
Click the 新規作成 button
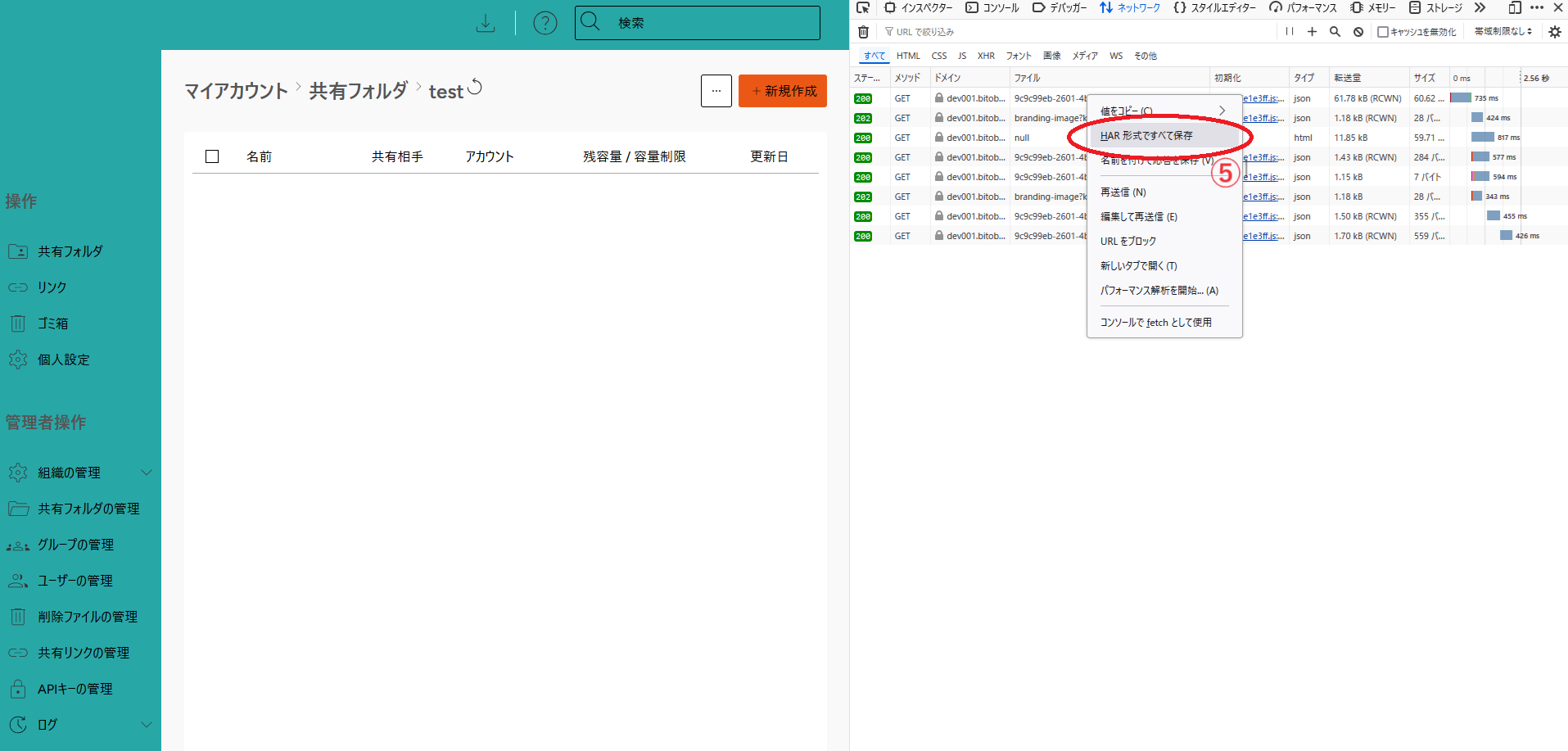[x=783, y=91]
